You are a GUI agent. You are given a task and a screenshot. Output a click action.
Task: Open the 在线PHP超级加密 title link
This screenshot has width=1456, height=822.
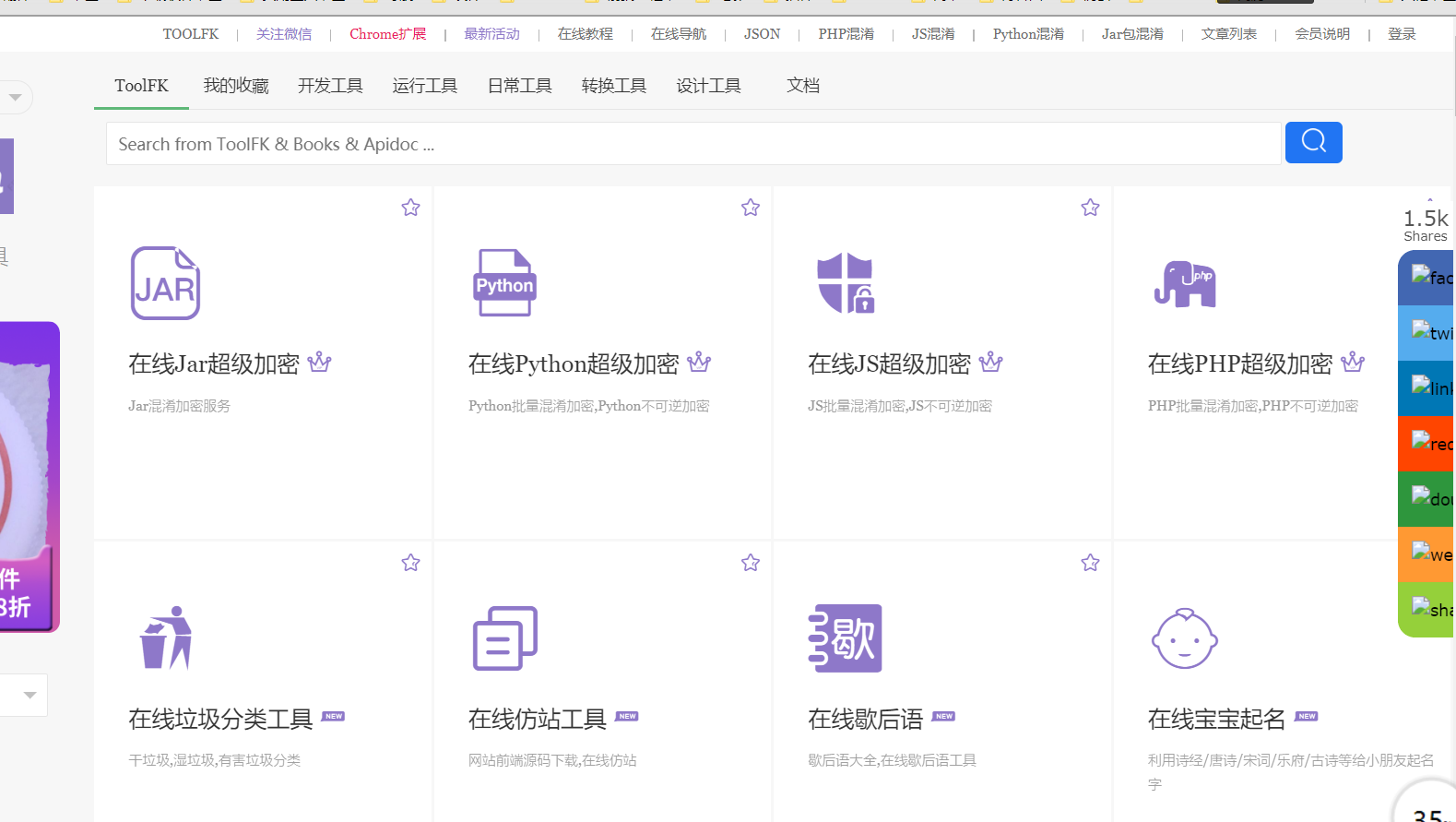1240,363
